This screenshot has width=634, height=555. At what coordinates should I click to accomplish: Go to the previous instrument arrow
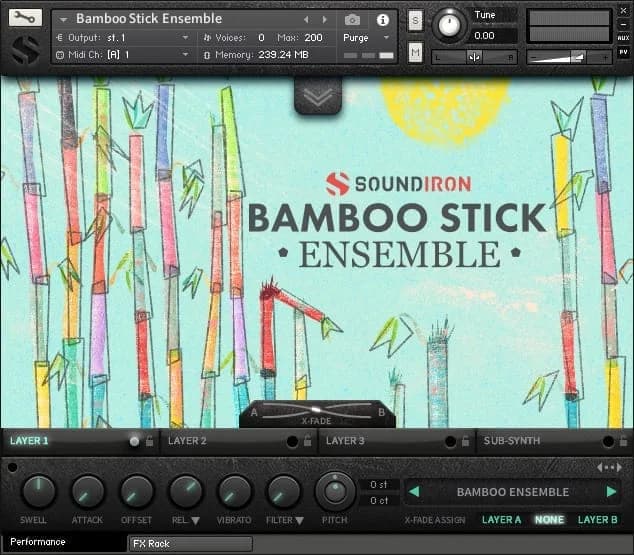click(306, 19)
